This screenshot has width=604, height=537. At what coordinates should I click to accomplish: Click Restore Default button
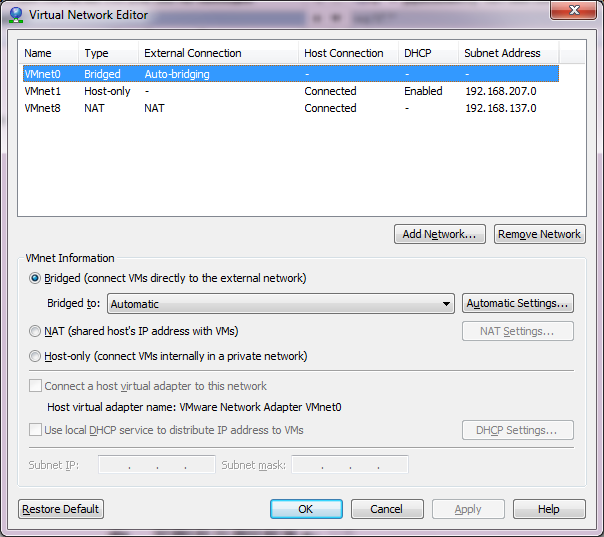tap(61, 509)
